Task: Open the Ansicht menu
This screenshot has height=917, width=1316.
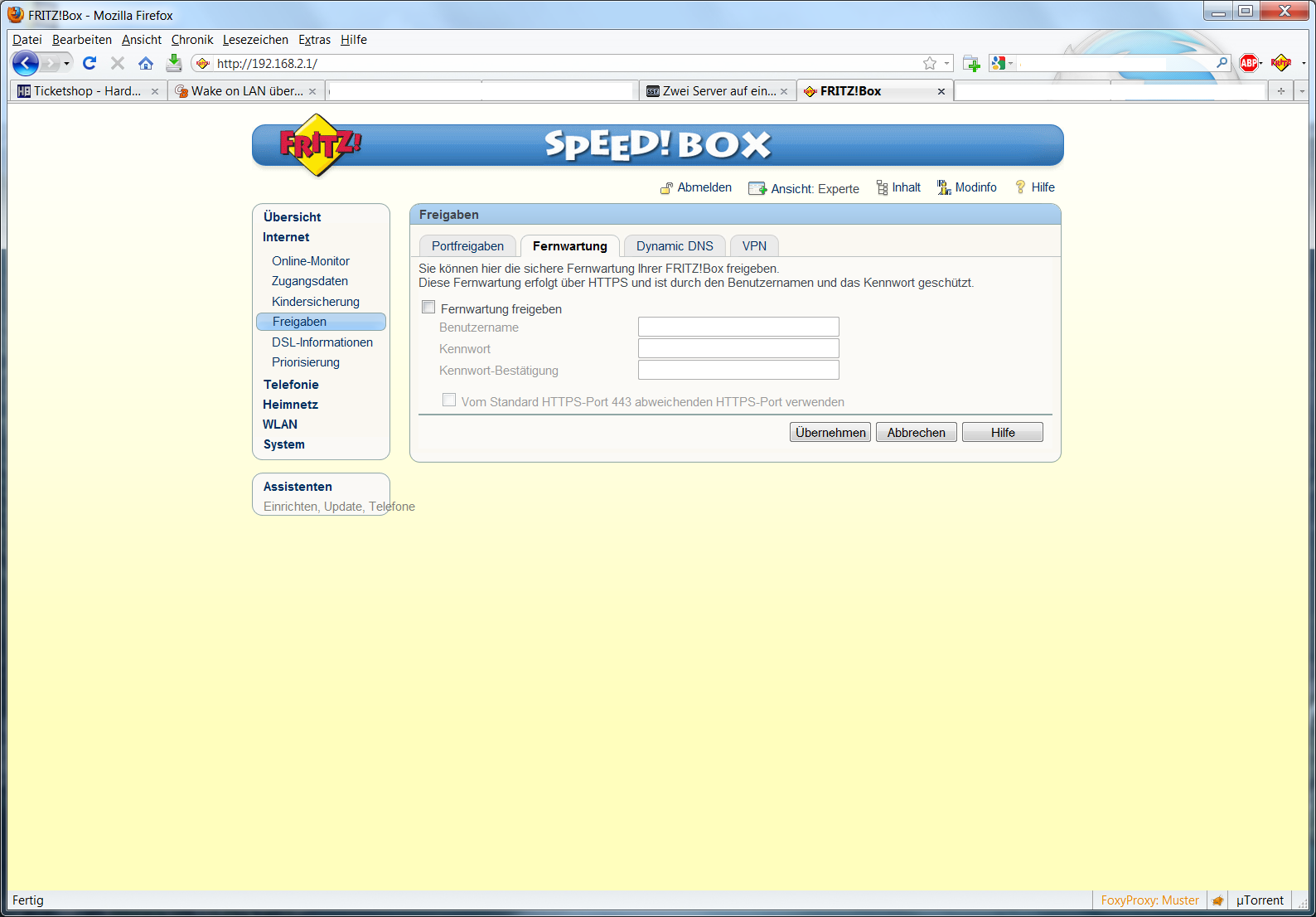Action: [x=142, y=40]
